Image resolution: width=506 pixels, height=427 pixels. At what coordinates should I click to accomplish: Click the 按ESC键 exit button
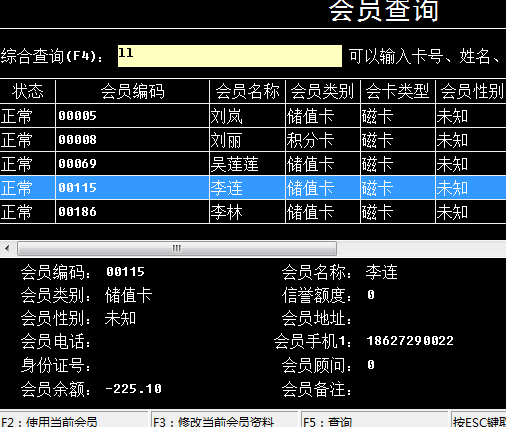click(479, 420)
